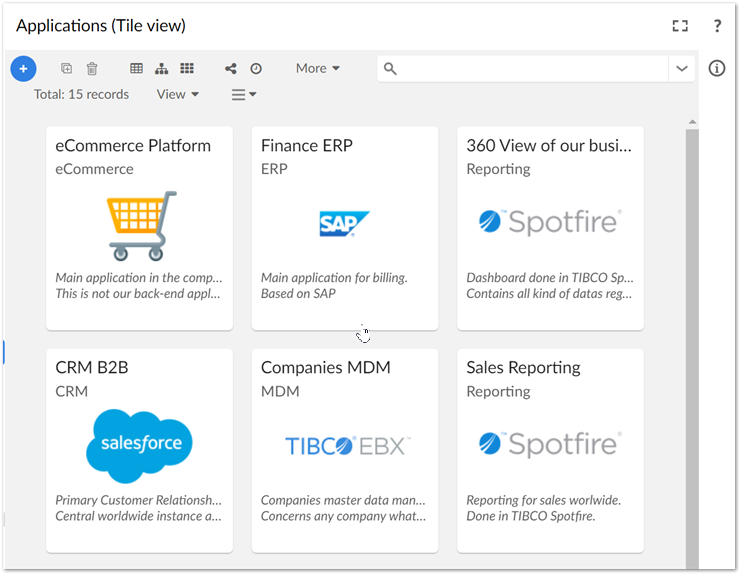This screenshot has height=574, width=740.
Task: Select the CRM B2B Salesforce tile
Action: (140, 449)
